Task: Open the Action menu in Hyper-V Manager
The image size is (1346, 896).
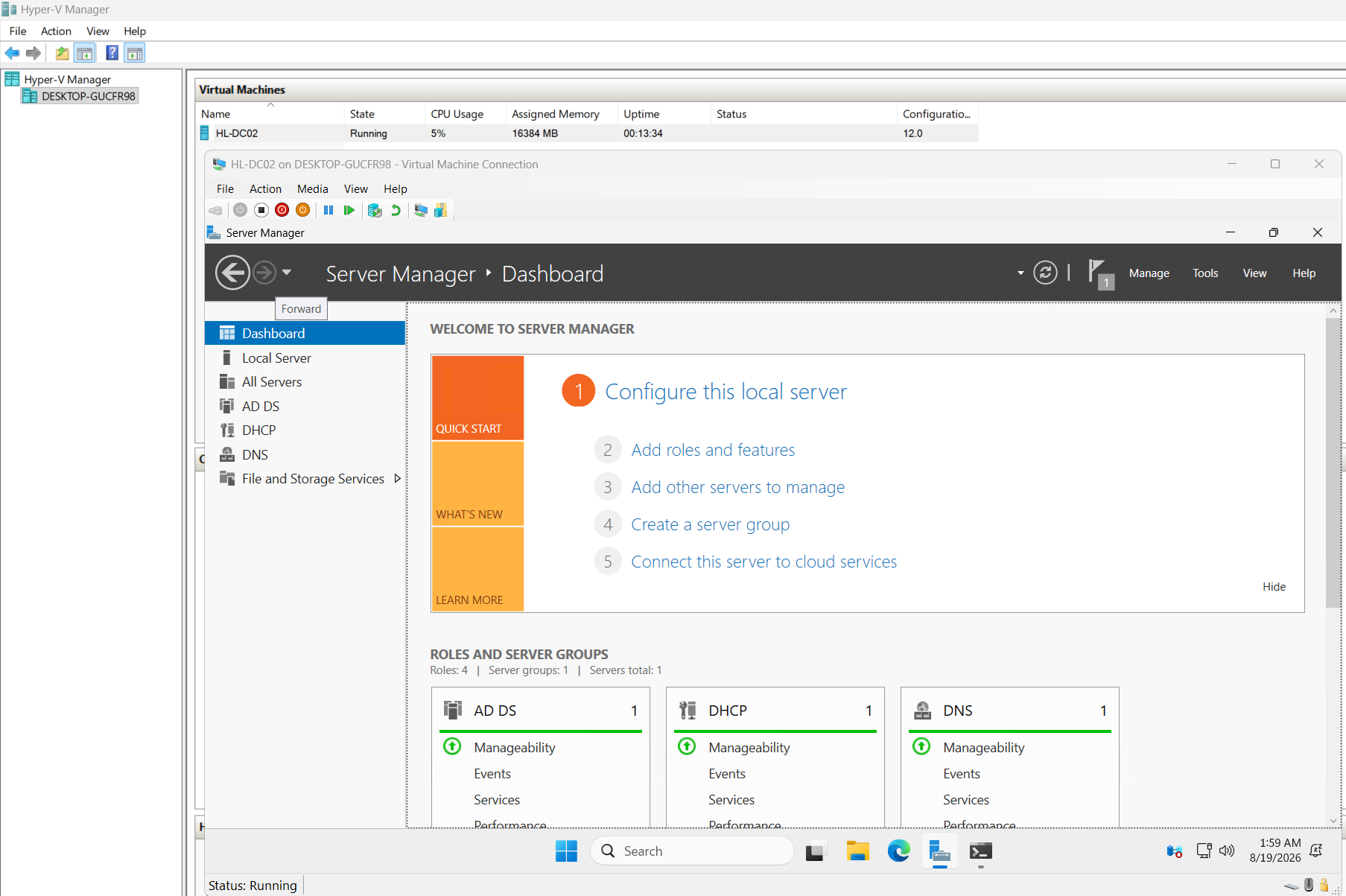Action: point(56,31)
